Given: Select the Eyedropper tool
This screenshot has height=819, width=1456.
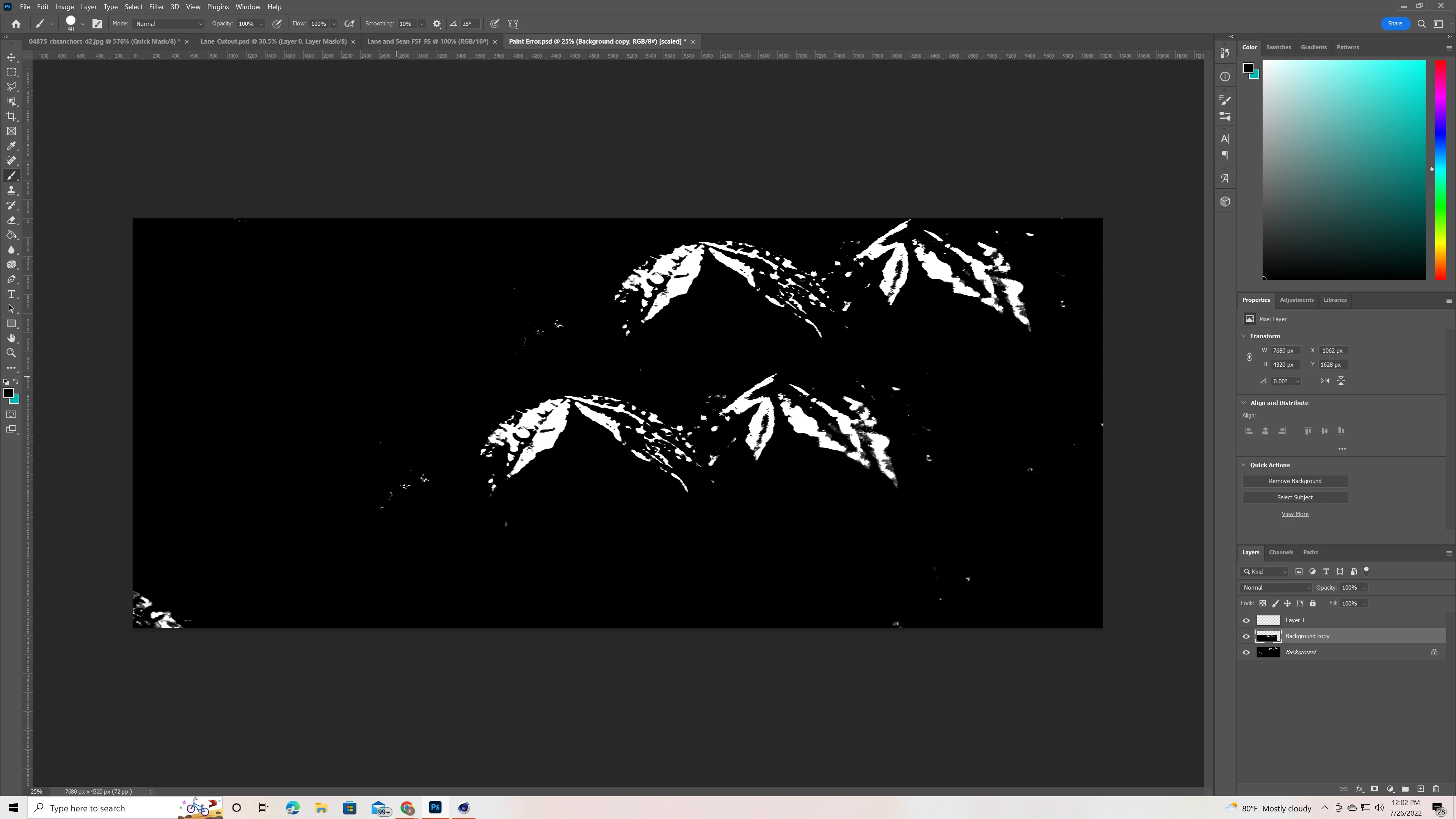Looking at the screenshot, I should pos(11,146).
